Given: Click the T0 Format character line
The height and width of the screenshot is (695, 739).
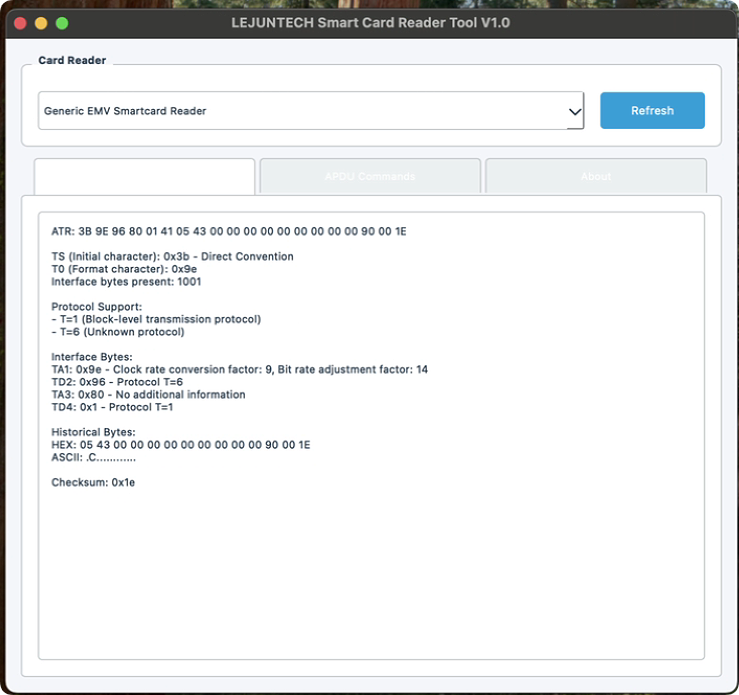Looking at the screenshot, I should 124,269.
